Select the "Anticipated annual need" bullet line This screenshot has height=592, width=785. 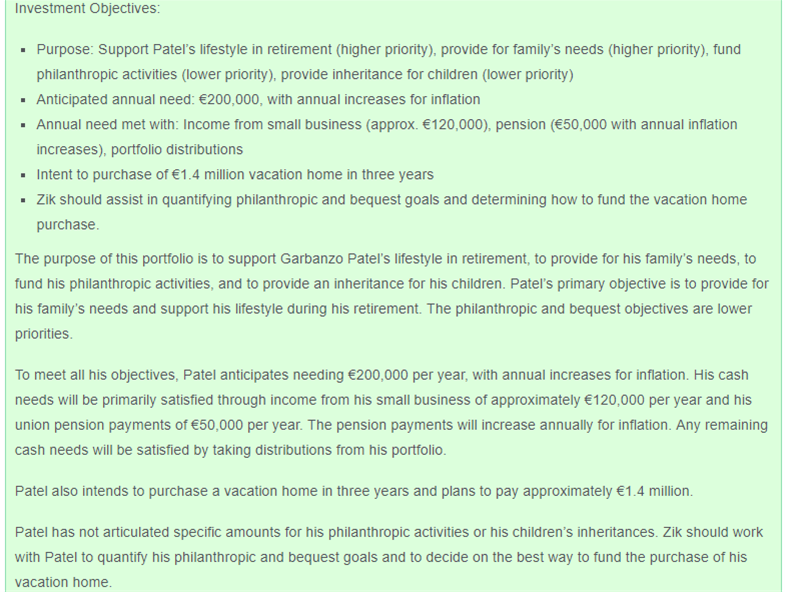click(x=258, y=100)
